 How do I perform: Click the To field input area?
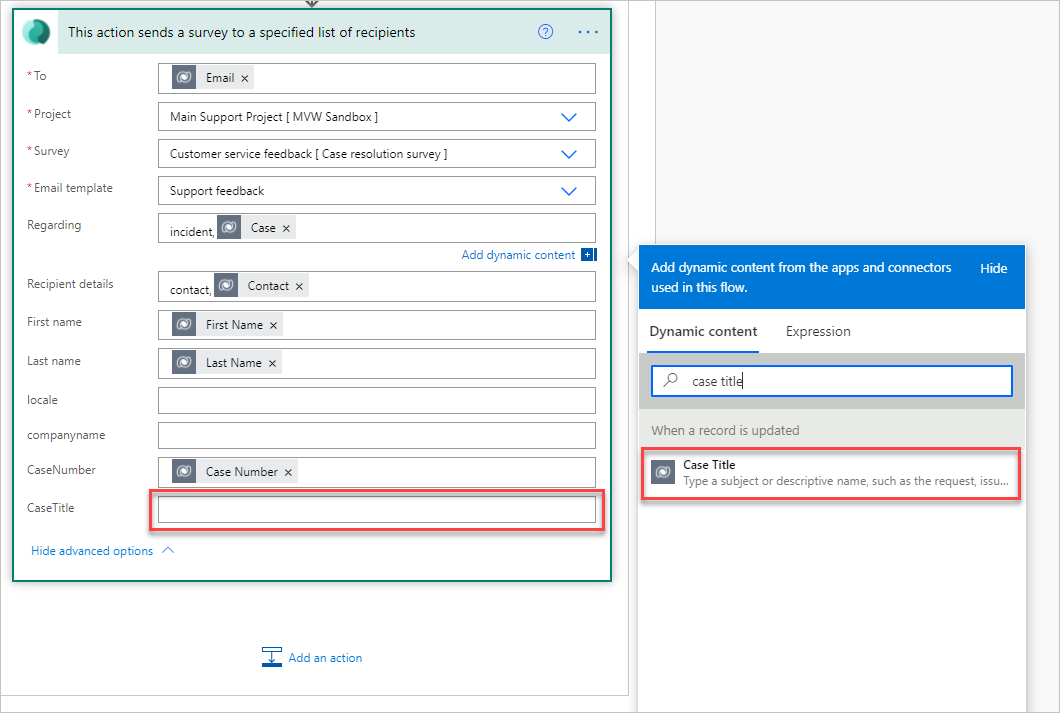tap(377, 78)
